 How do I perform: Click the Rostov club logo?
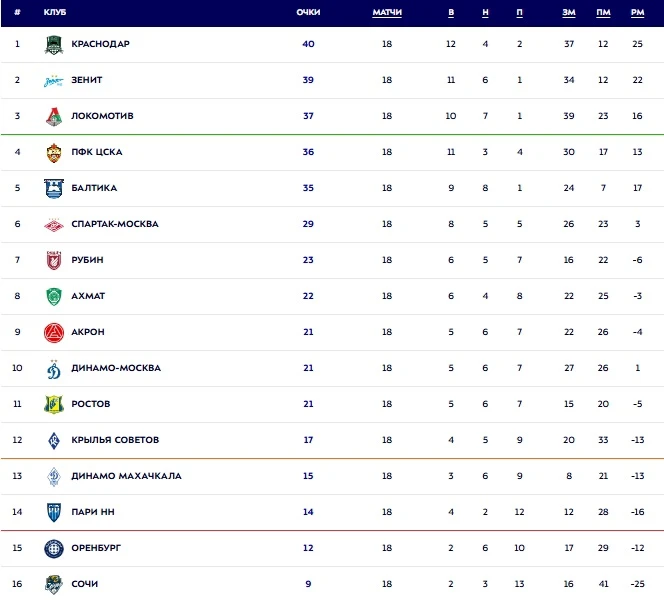pyautogui.click(x=53, y=404)
